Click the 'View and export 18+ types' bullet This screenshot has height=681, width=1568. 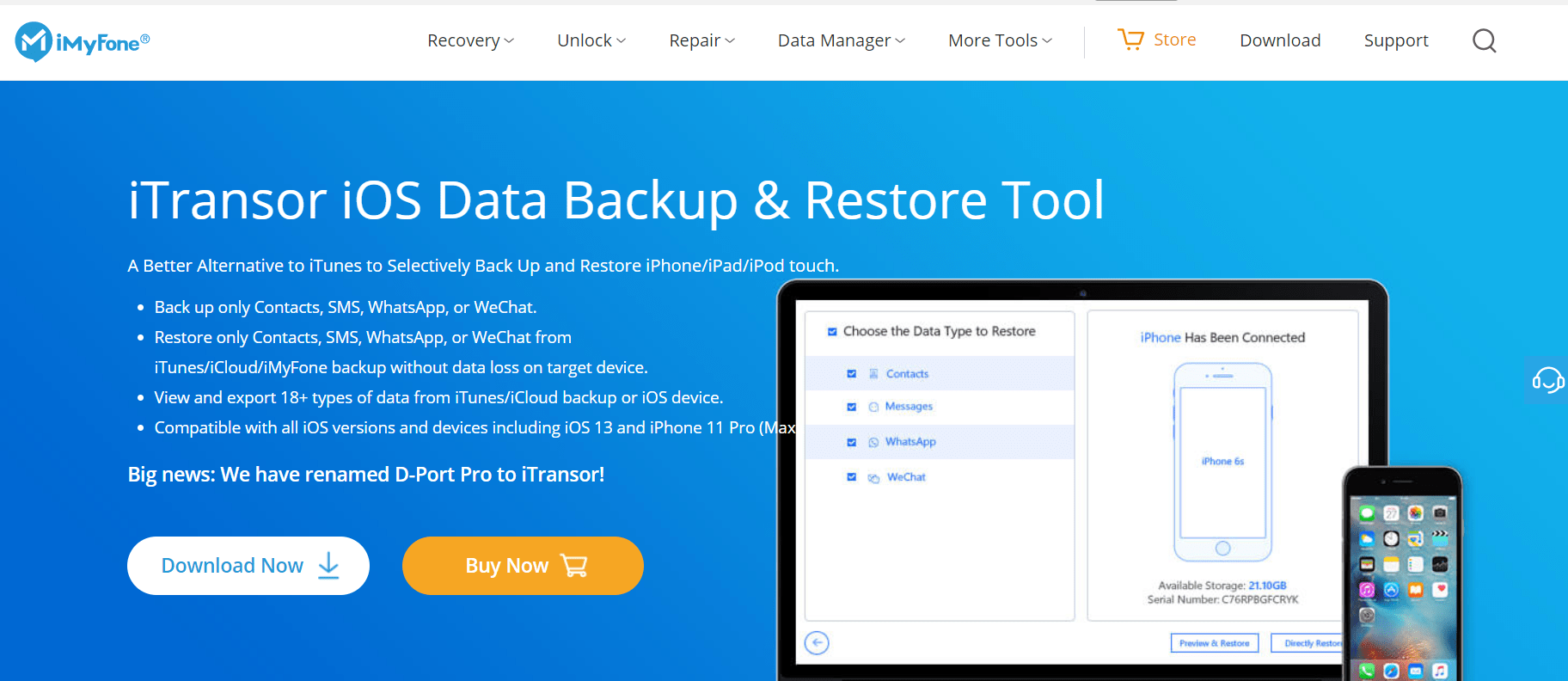coord(438,397)
